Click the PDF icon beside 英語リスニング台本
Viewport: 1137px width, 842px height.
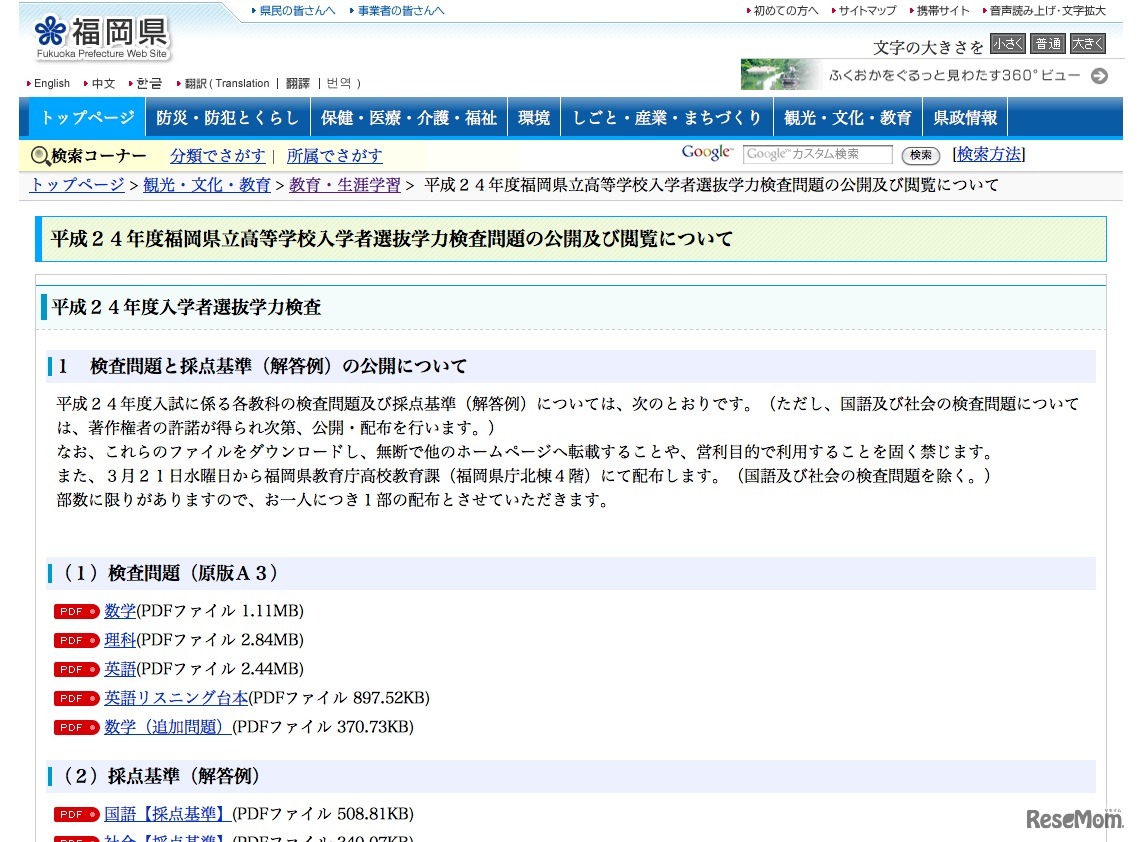point(75,698)
